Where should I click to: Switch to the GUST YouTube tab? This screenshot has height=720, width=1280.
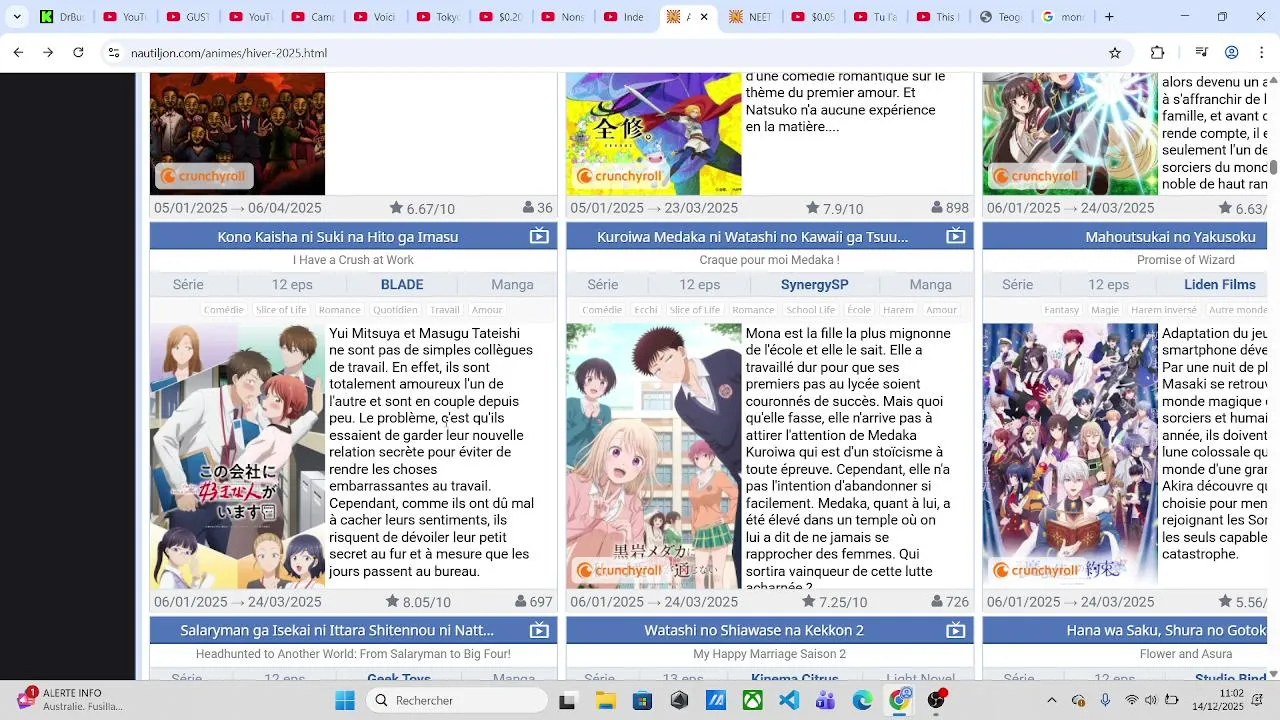(188, 17)
